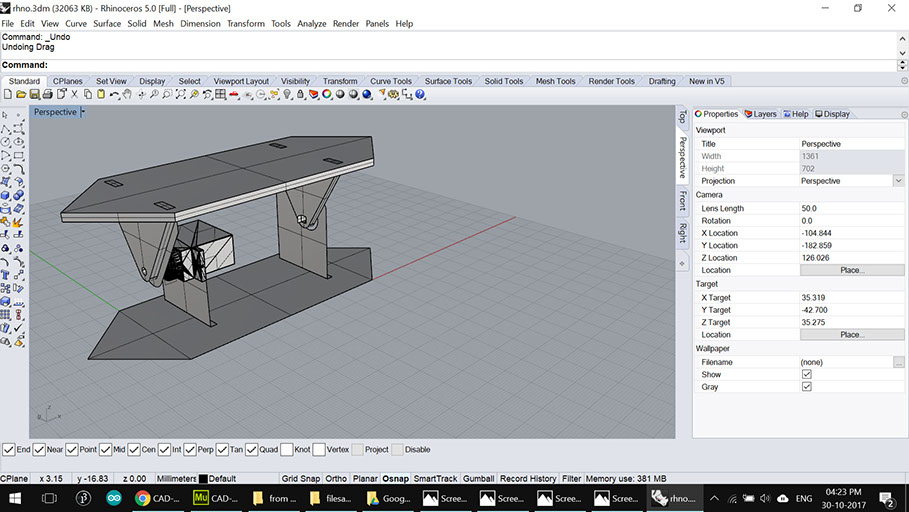
Task: Toggle the wallpaper Gray checkbox
Action: (806, 387)
